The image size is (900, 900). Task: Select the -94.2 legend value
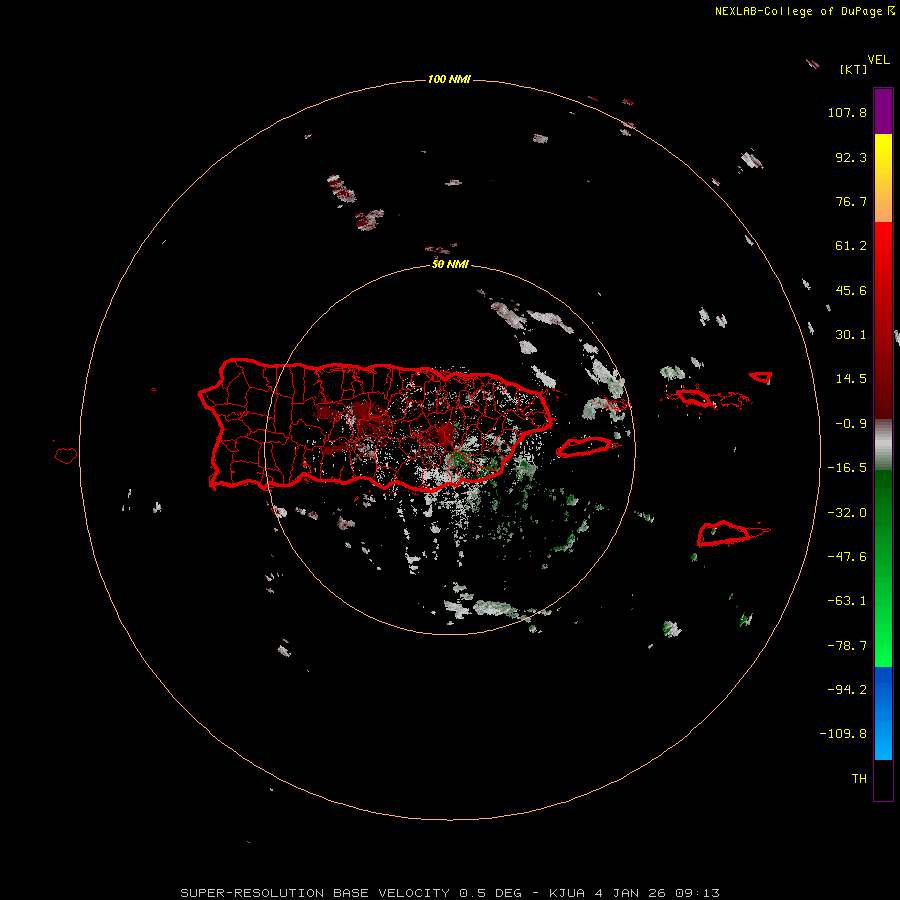(x=847, y=690)
